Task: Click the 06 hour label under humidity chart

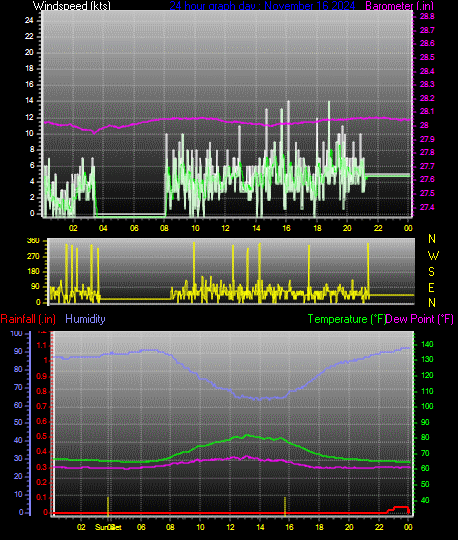Action: click(x=141, y=527)
